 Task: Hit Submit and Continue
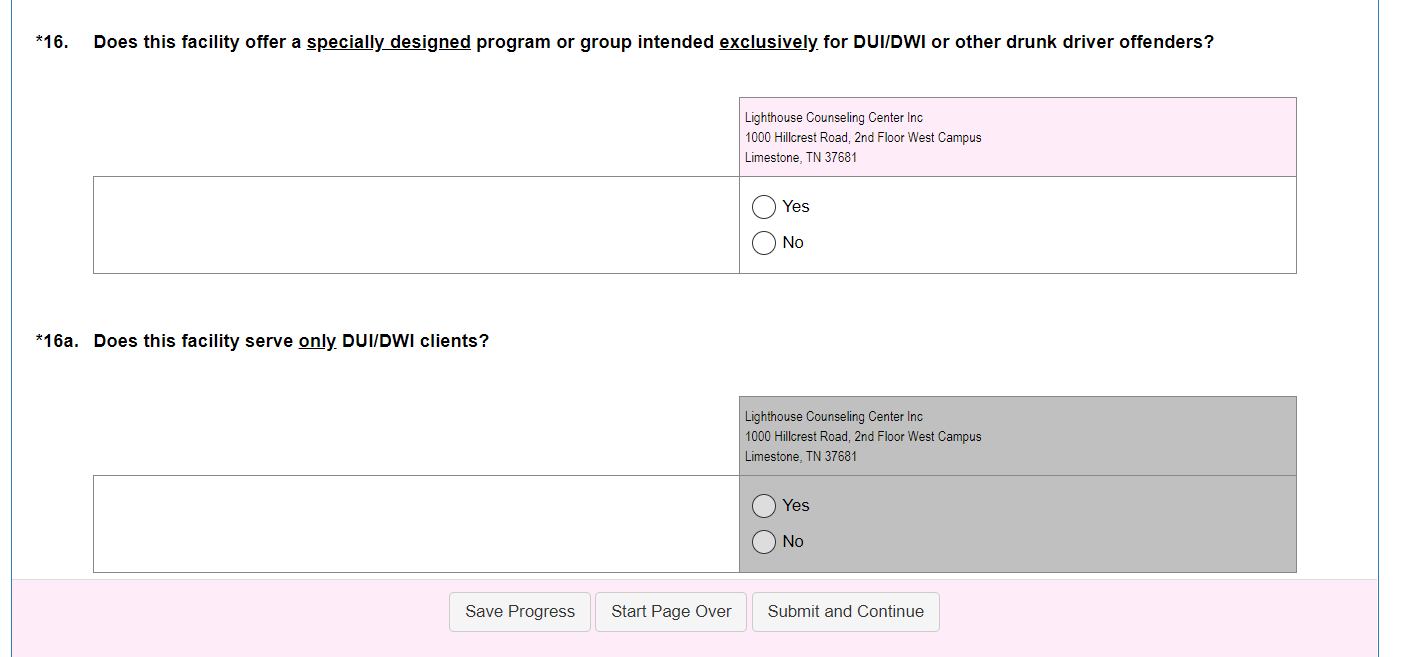tap(845, 612)
